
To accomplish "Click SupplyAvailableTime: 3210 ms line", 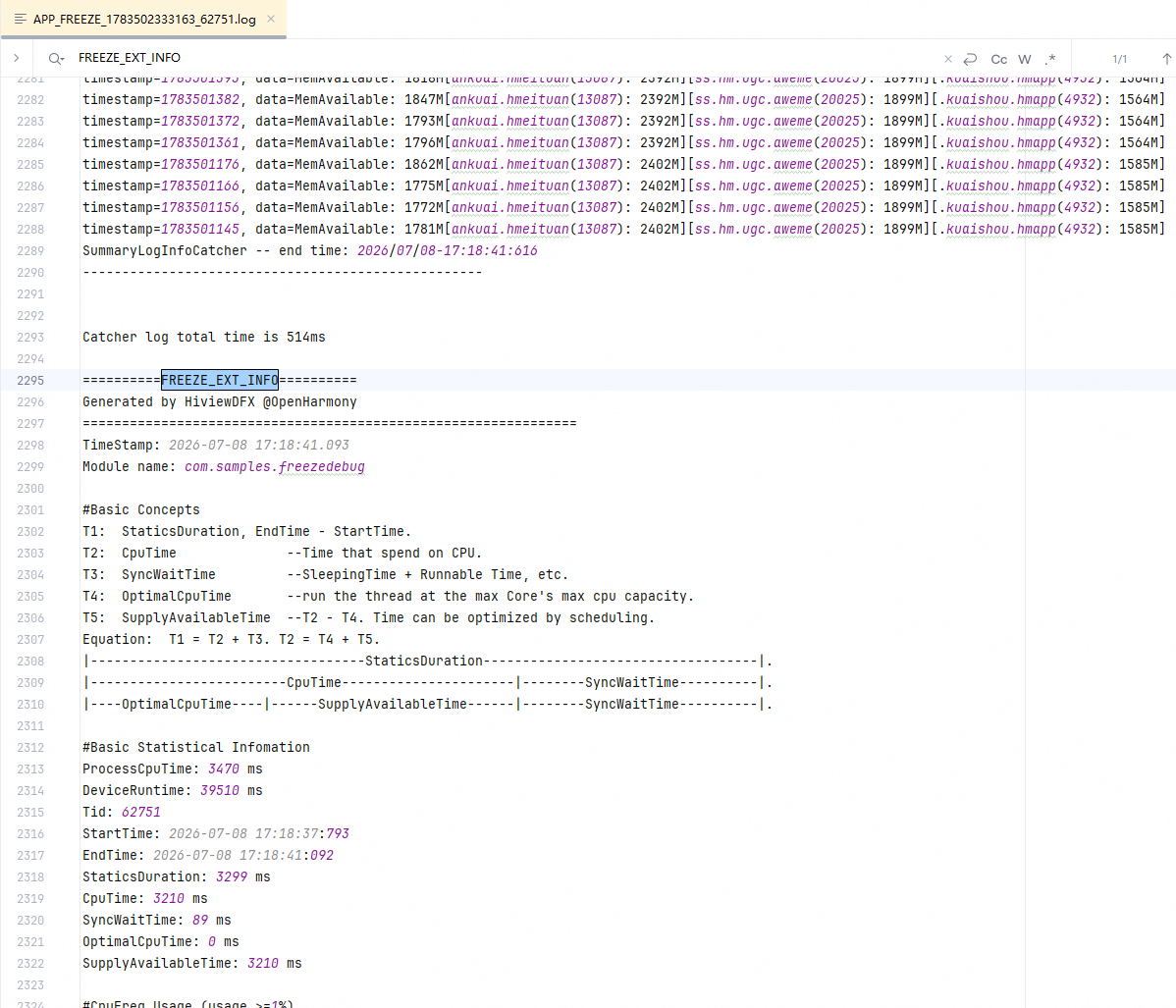I will [x=192, y=964].
